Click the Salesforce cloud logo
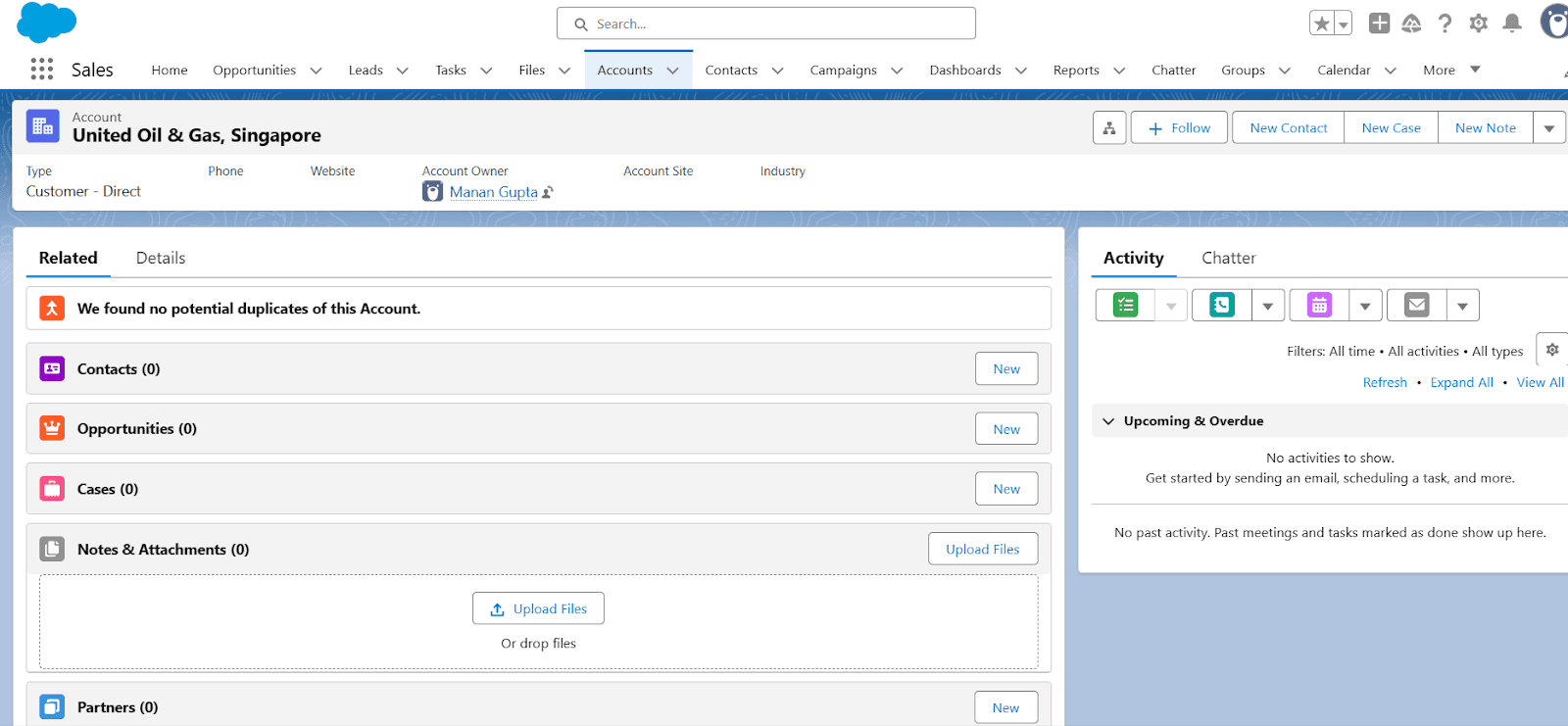Viewport: 1568px width, 726px height. [x=46, y=22]
